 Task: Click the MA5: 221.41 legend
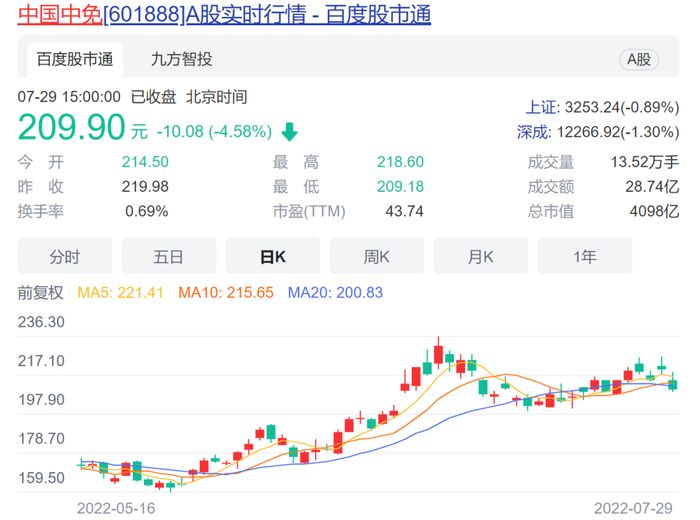tap(121, 293)
